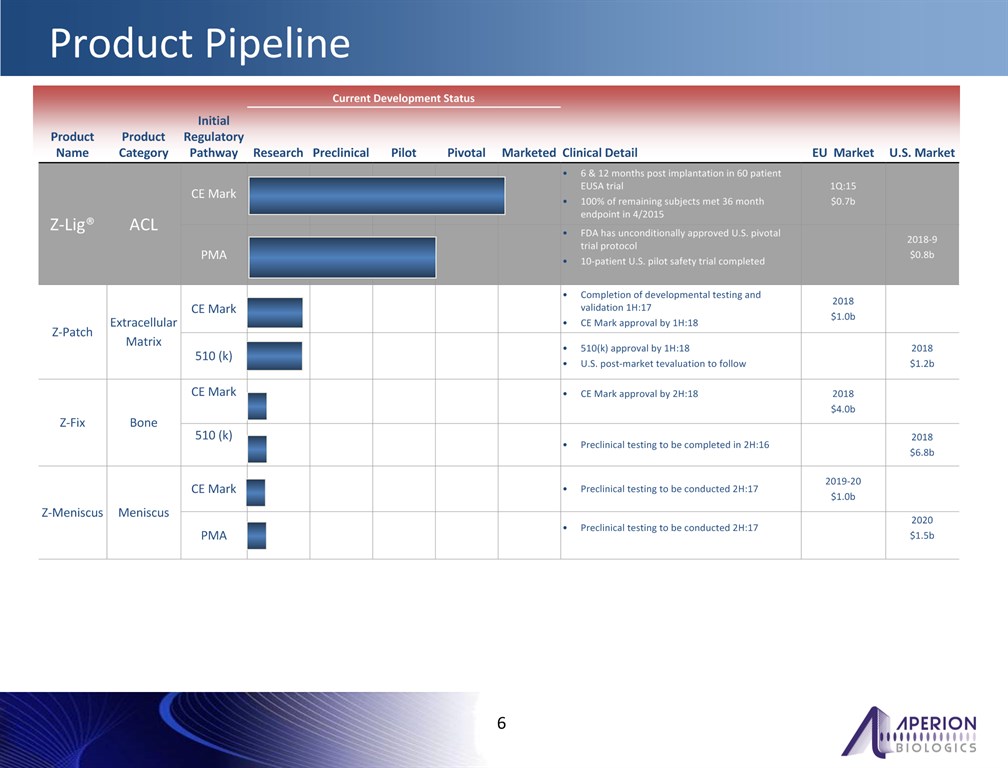Select the Z-Lig PMA progress bar
This screenshot has width=1008, height=768.
tap(342, 257)
